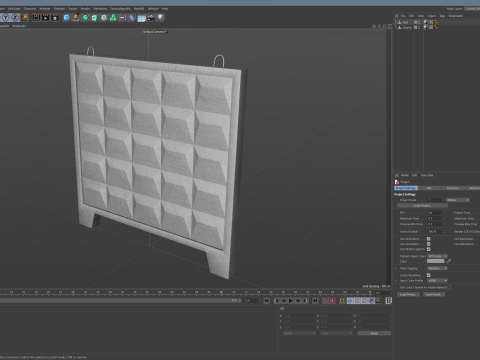
Task: Toggle the Use Generators checkbox
Action: click(x=429, y=244)
